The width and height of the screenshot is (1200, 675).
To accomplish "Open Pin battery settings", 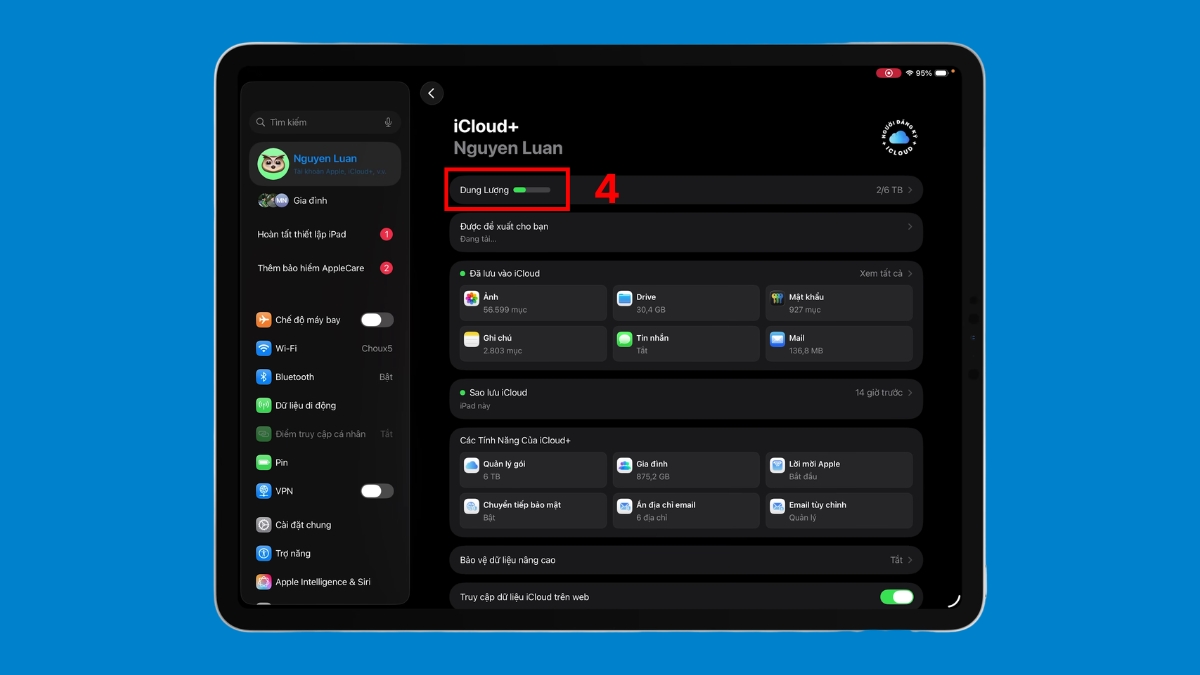I will [325, 463].
